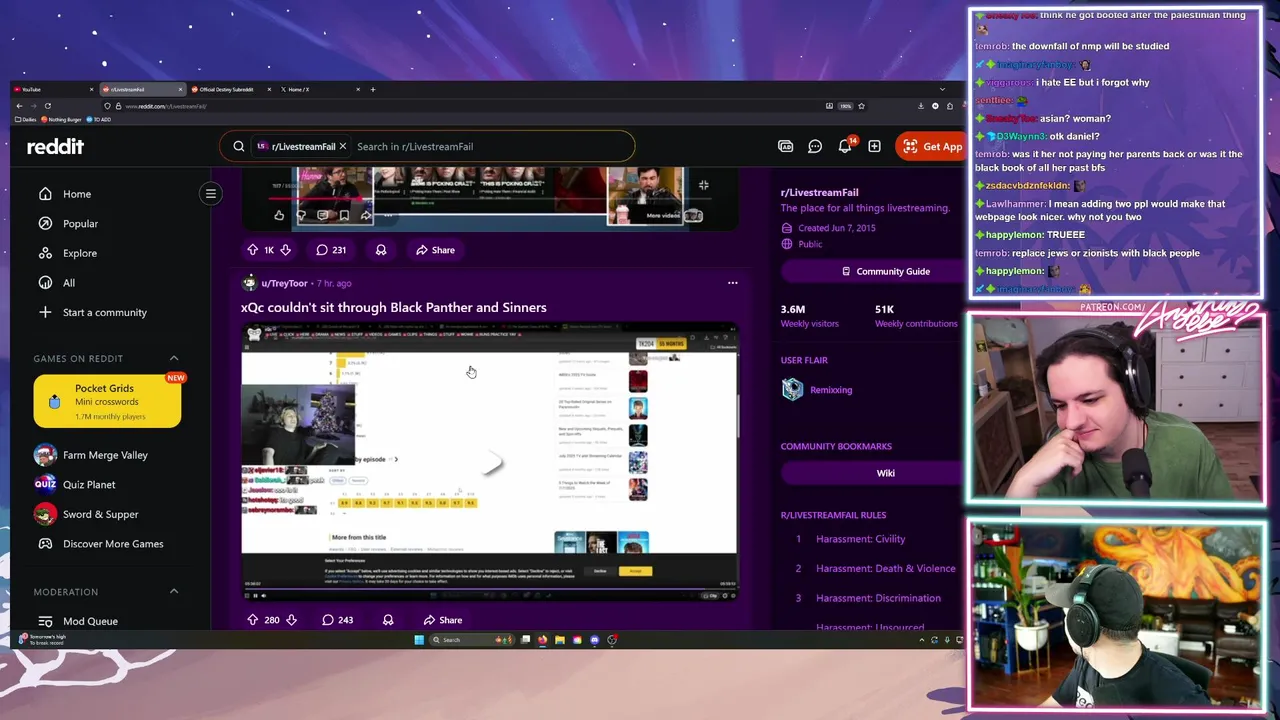
Task: Collapse the Moderation section
Action: (173, 592)
